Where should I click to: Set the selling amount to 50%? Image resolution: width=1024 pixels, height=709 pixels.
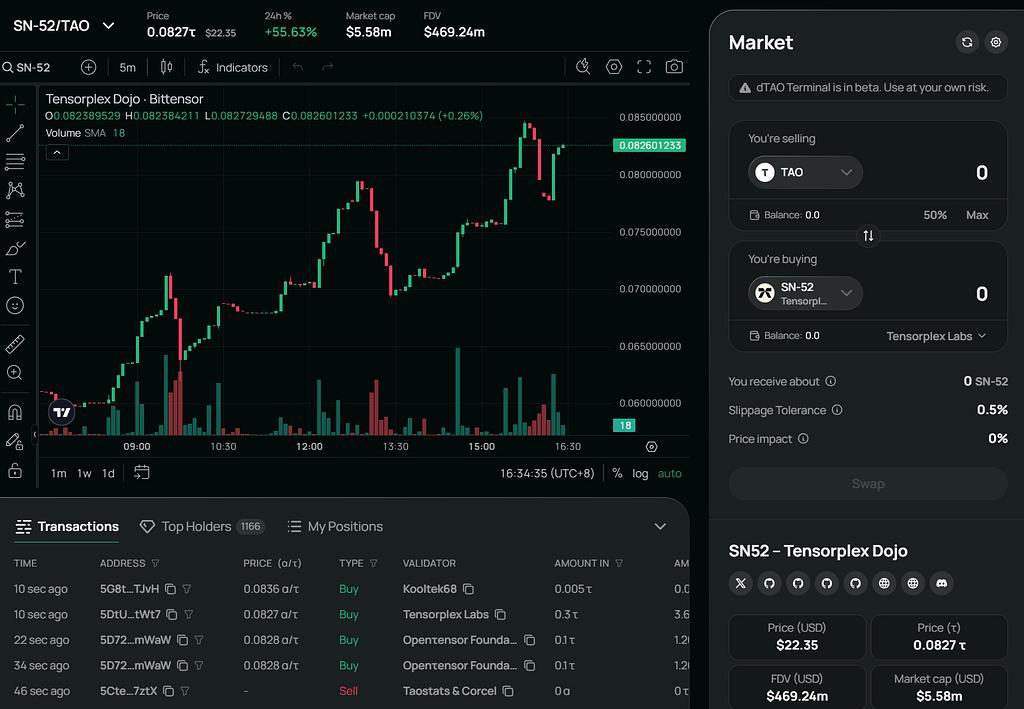935,215
